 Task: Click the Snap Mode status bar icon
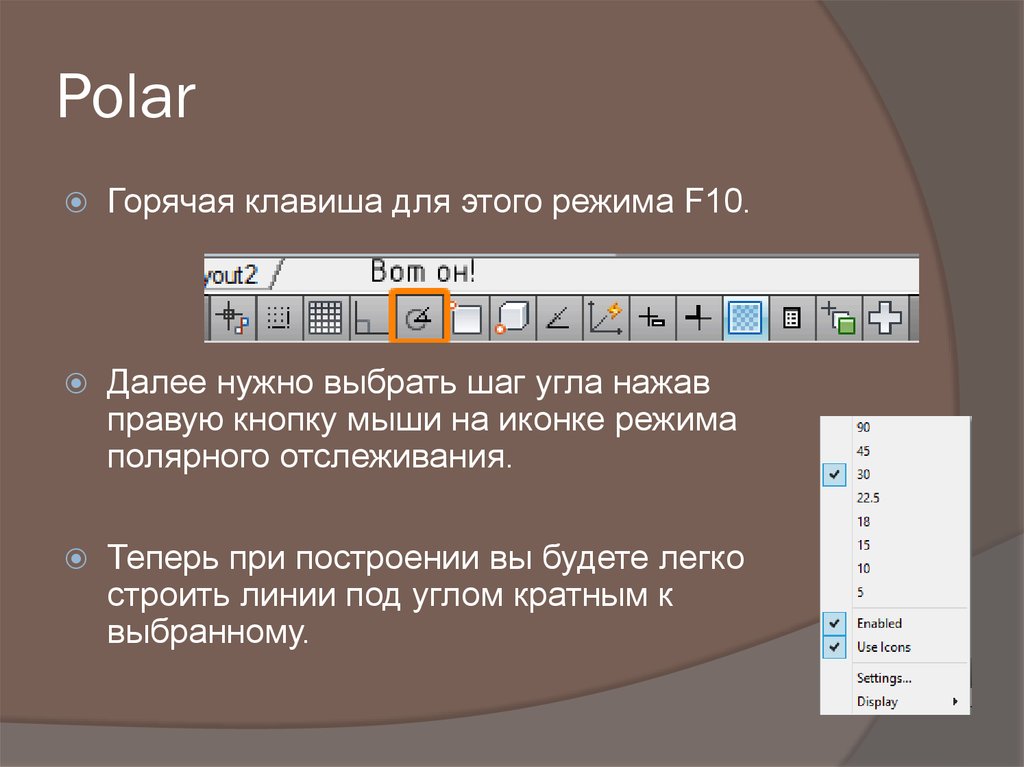tap(280, 319)
